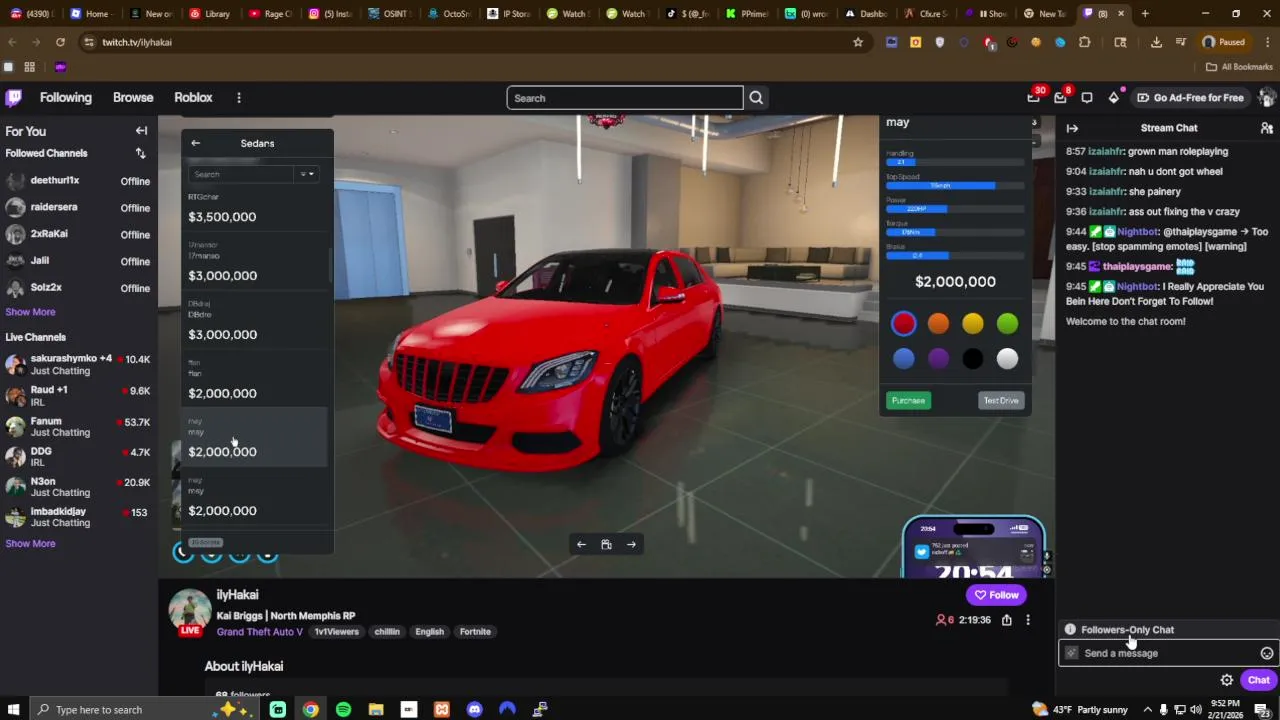Open a new browser tab
This screenshot has height=720, width=1280.
coord(1145,14)
